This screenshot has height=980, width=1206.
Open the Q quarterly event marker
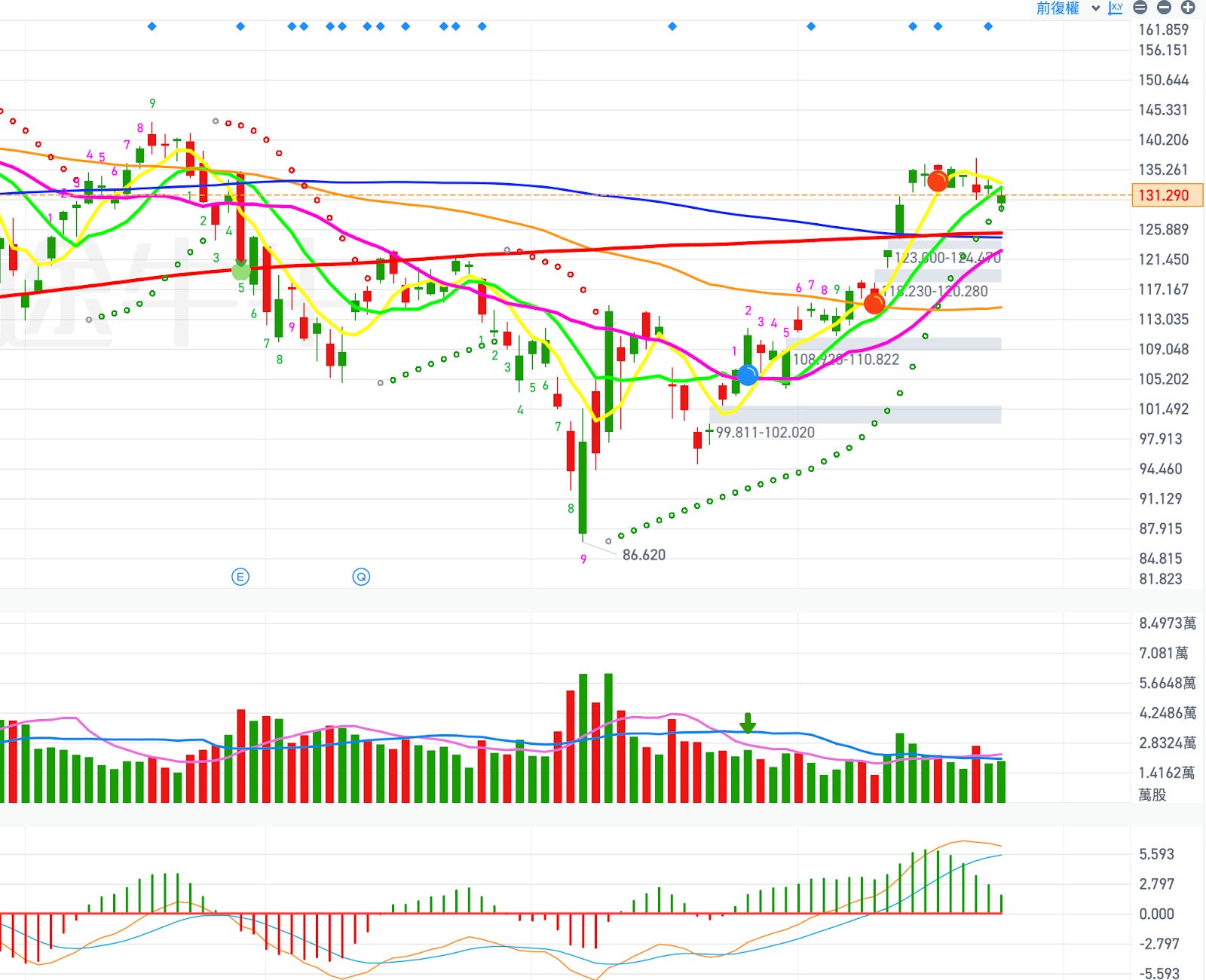pos(361,577)
